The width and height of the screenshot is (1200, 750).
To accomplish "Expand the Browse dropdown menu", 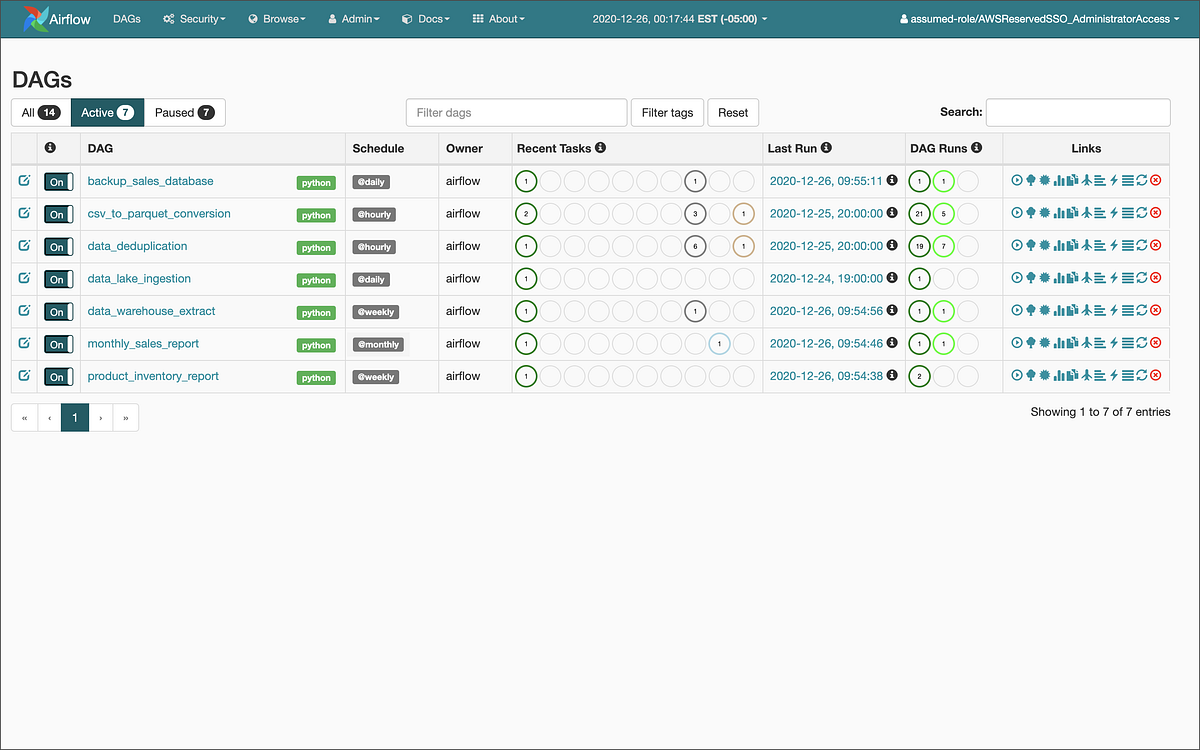I will 276,18.
